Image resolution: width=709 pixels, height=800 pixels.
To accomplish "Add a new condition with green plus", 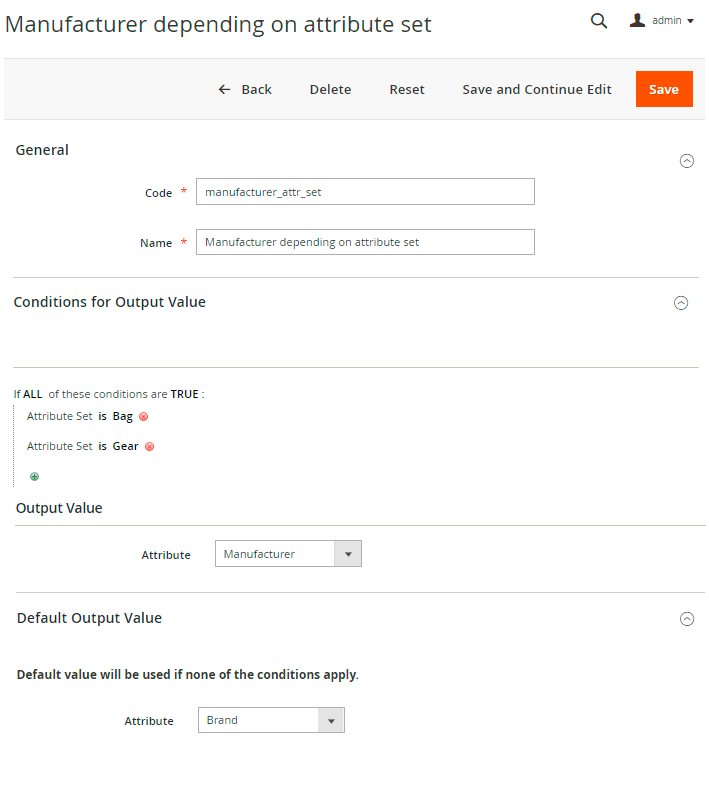I will point(34,477).
